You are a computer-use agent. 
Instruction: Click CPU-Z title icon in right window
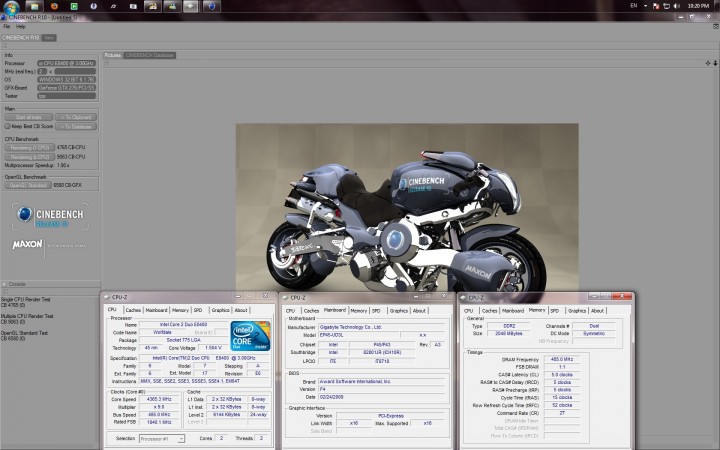(x=463, y=298)
